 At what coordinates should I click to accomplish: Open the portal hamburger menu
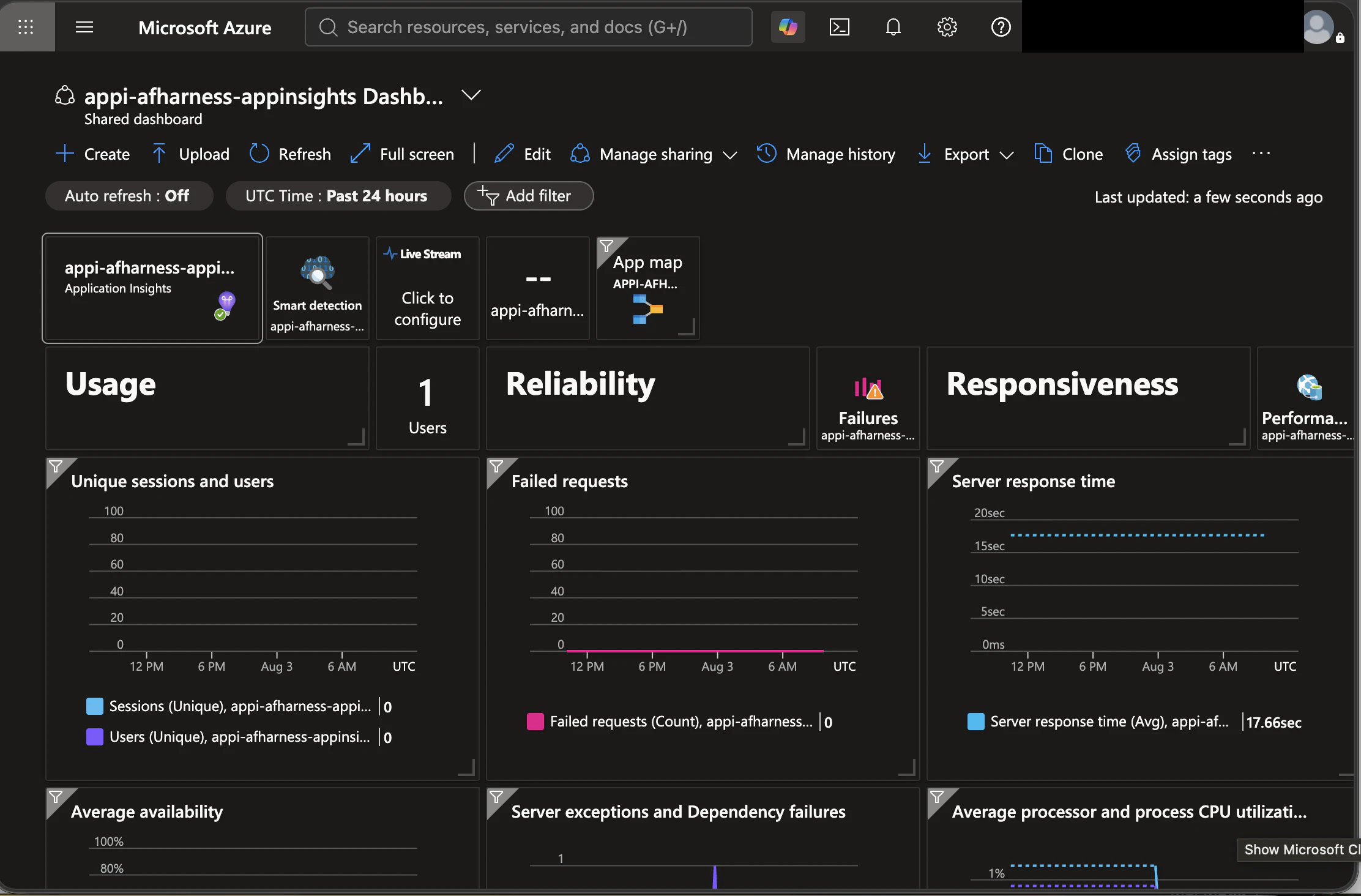click(84, 27)
